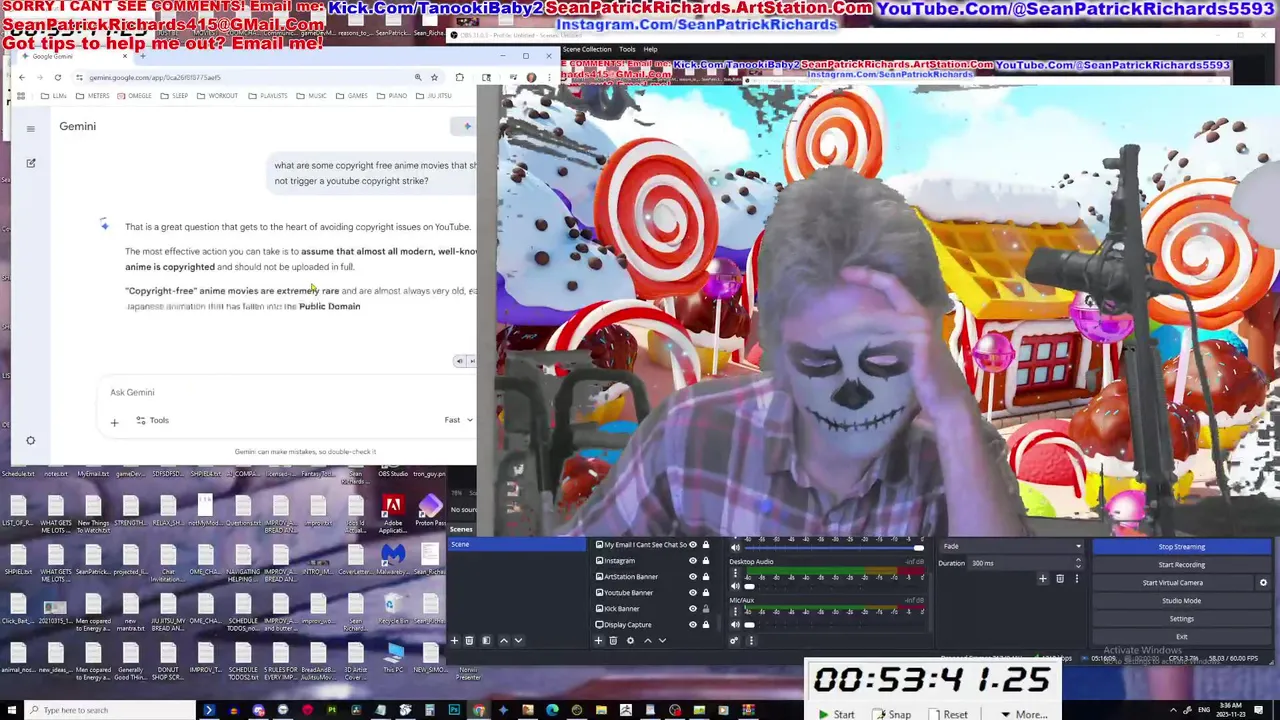Hide the ArtStation Banner source
Image resolution: width=1280 pixels, height=720 pixels.
(692, 577)
